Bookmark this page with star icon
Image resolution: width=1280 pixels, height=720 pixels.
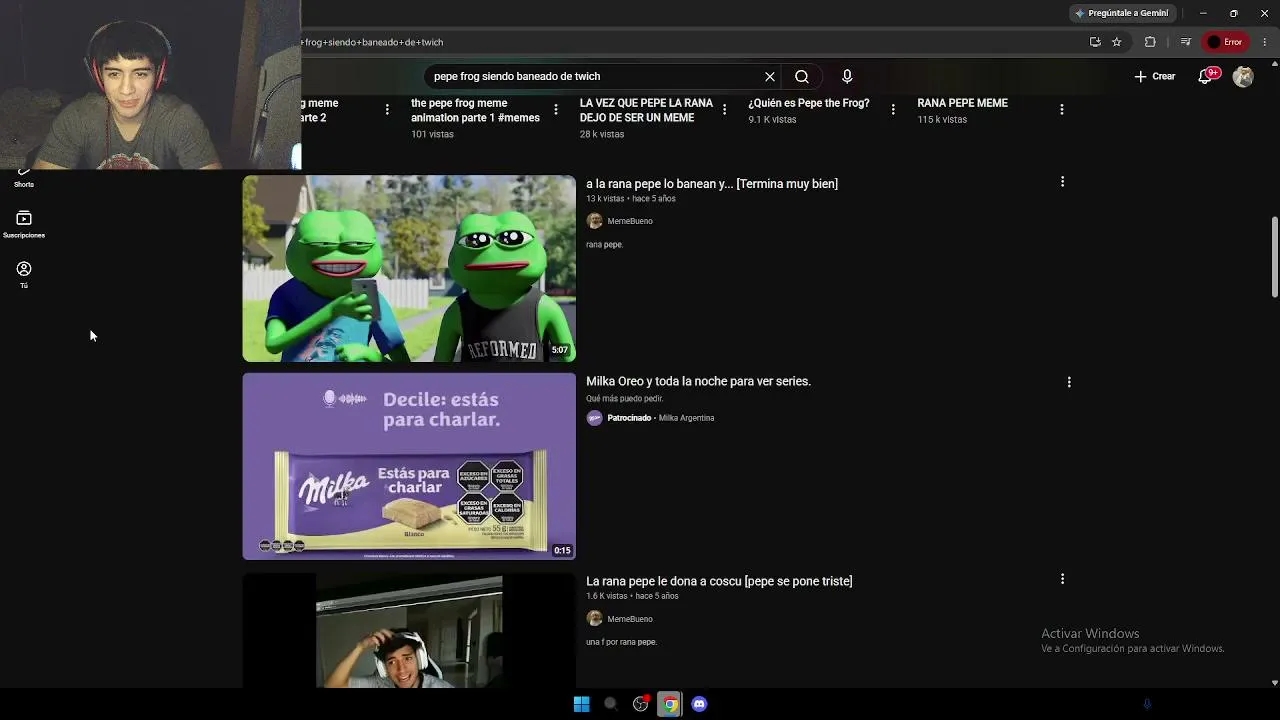1117,42
